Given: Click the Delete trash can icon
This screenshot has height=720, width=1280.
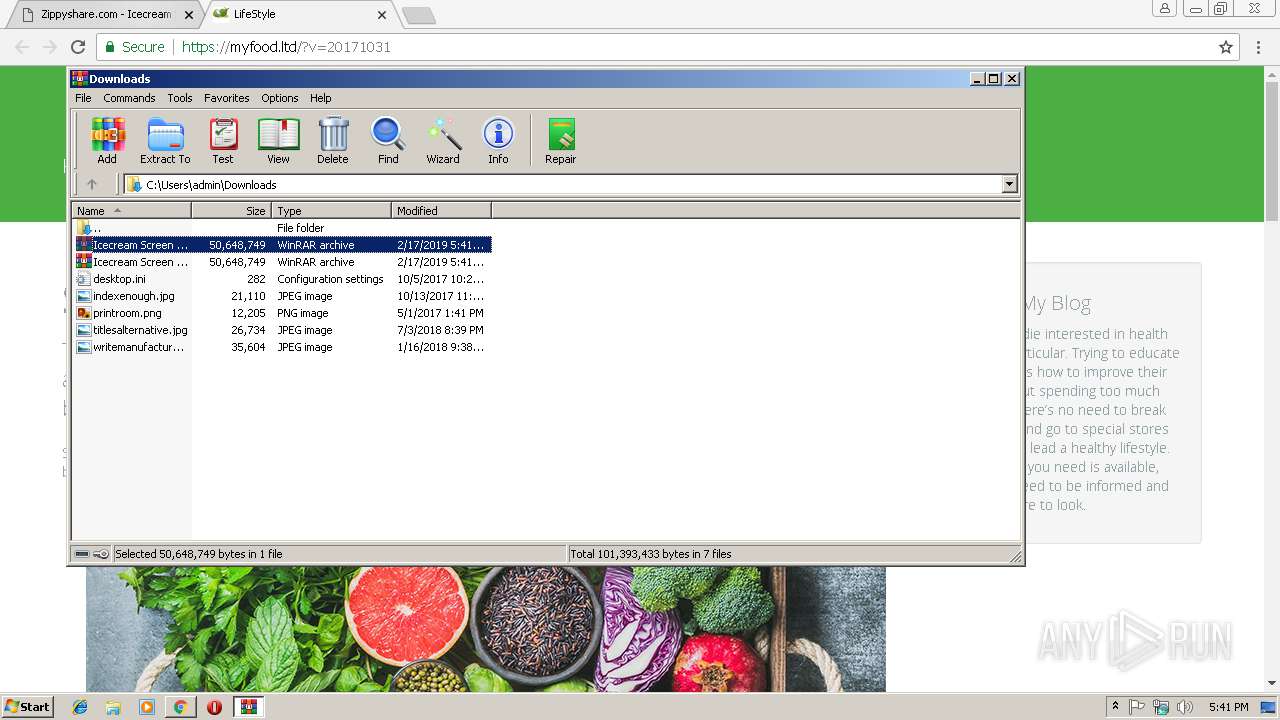Looking at the screenshot, I should click(x=333, y=140).
